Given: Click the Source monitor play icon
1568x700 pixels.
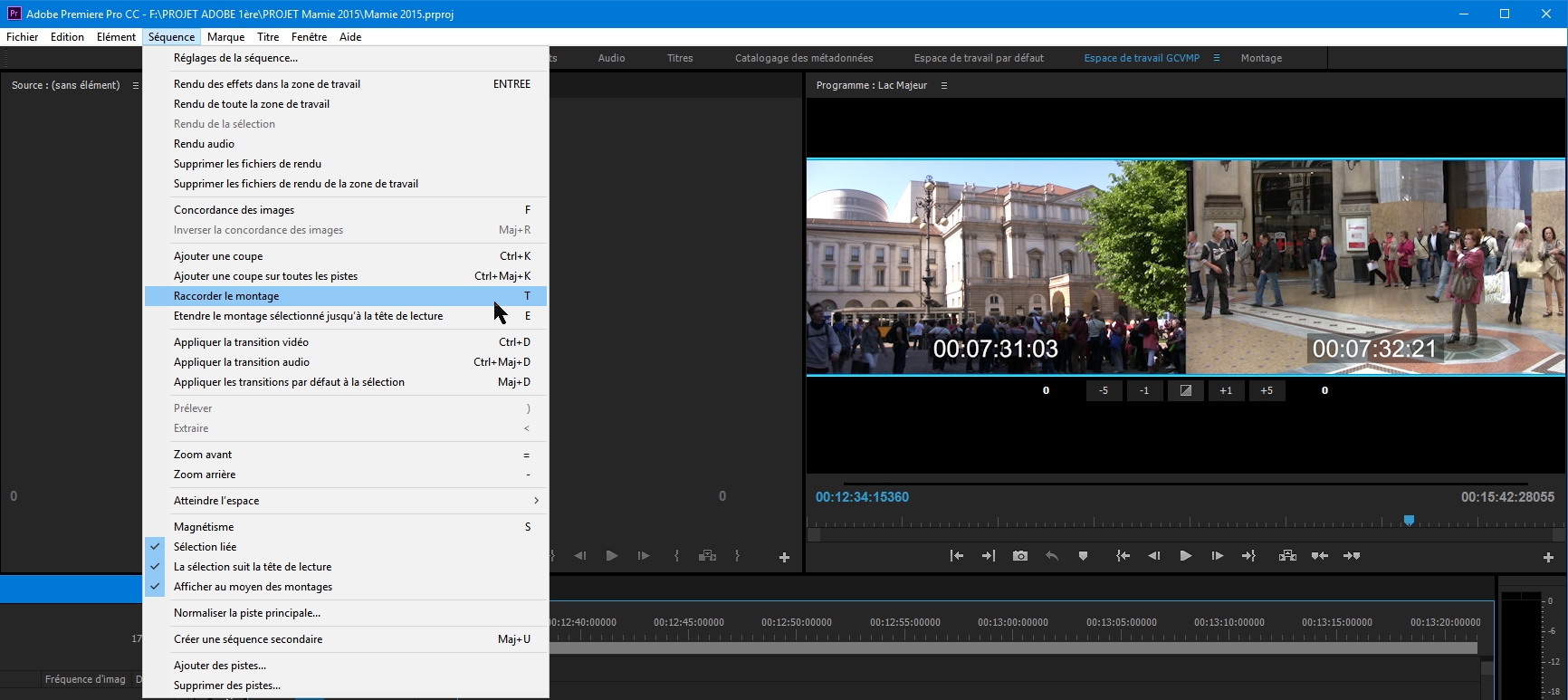Looking at the screenshot, I should (x=611, y=556).
